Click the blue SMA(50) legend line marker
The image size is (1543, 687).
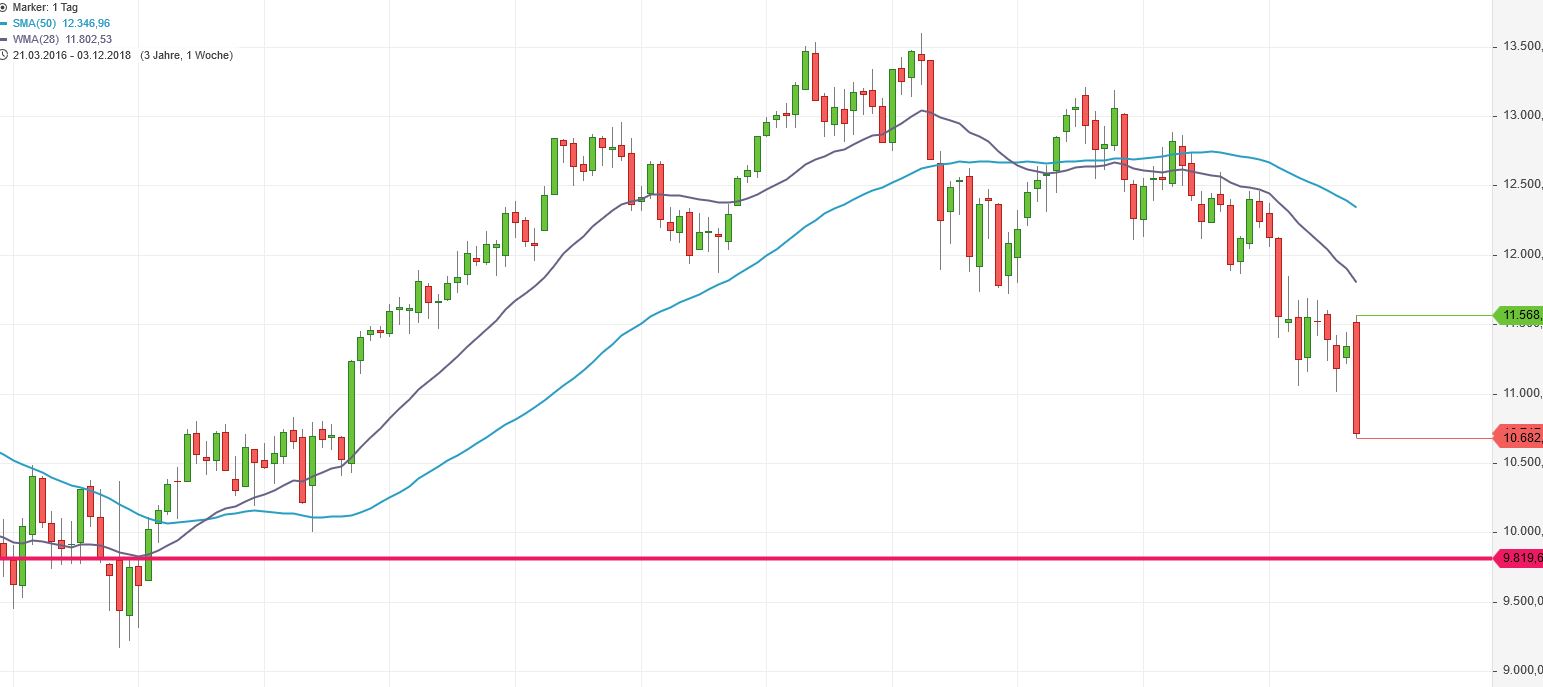4,23
